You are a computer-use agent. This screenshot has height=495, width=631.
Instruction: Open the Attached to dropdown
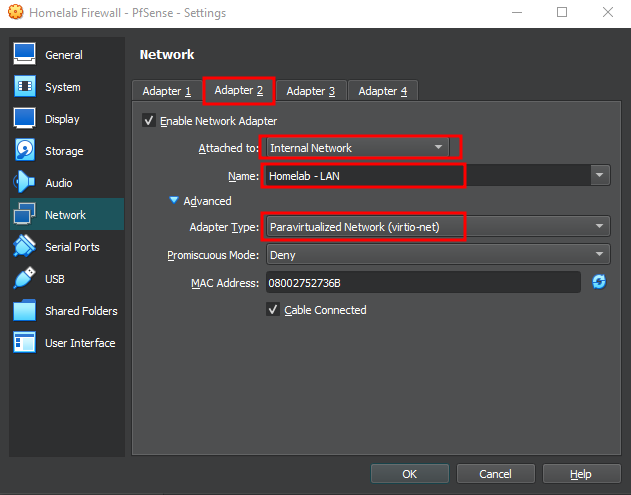(x=356, y=148)
